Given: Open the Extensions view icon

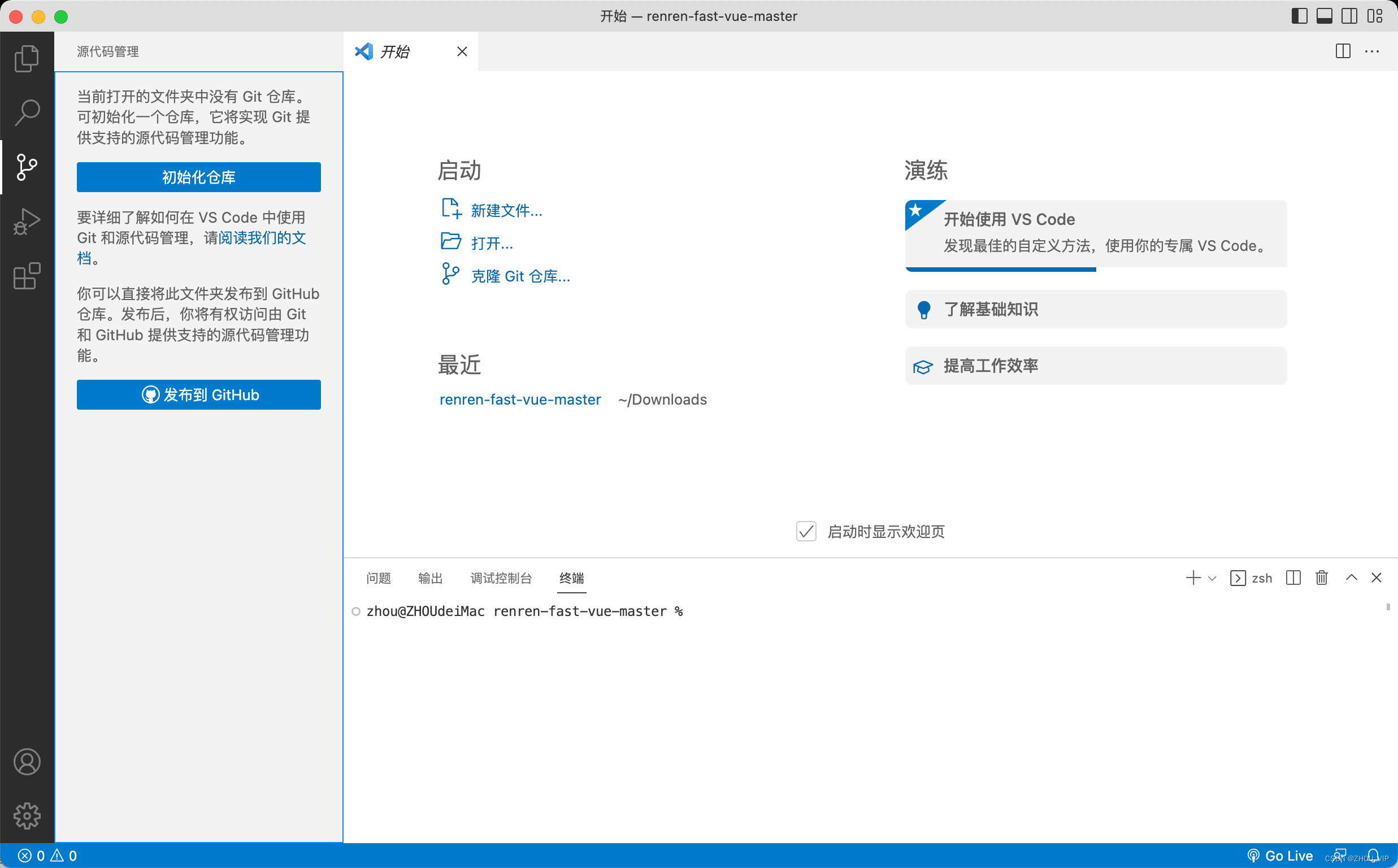Looking at the screenshot, I should coord(27,276).
